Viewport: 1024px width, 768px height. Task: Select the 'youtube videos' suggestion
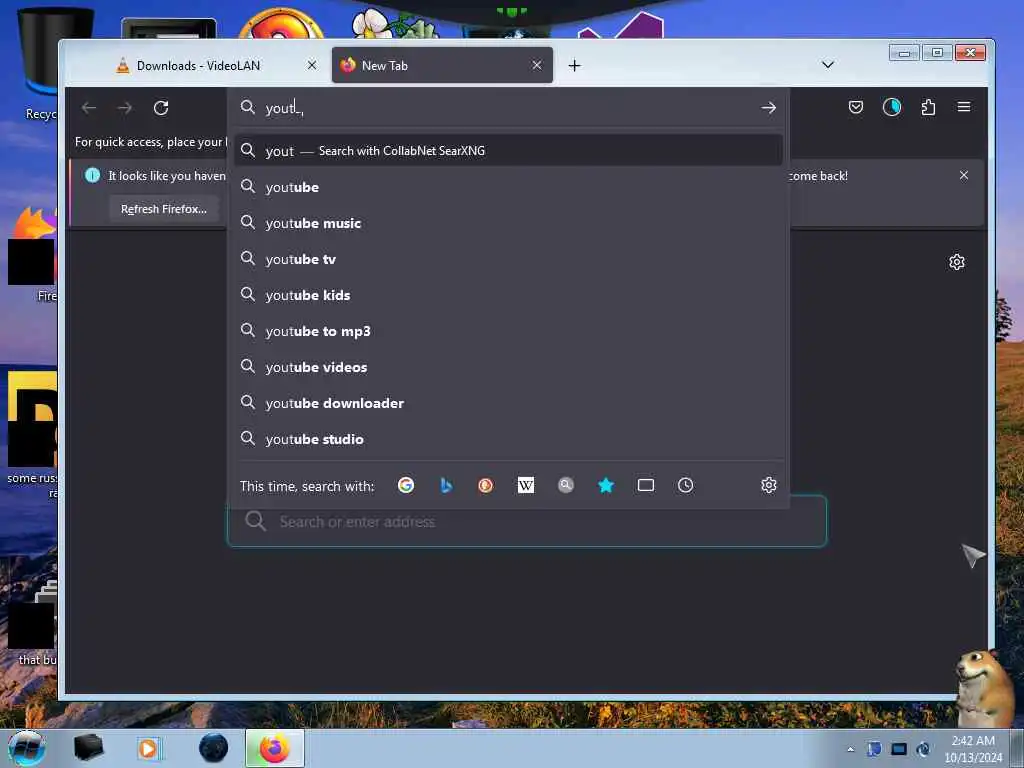508,367
